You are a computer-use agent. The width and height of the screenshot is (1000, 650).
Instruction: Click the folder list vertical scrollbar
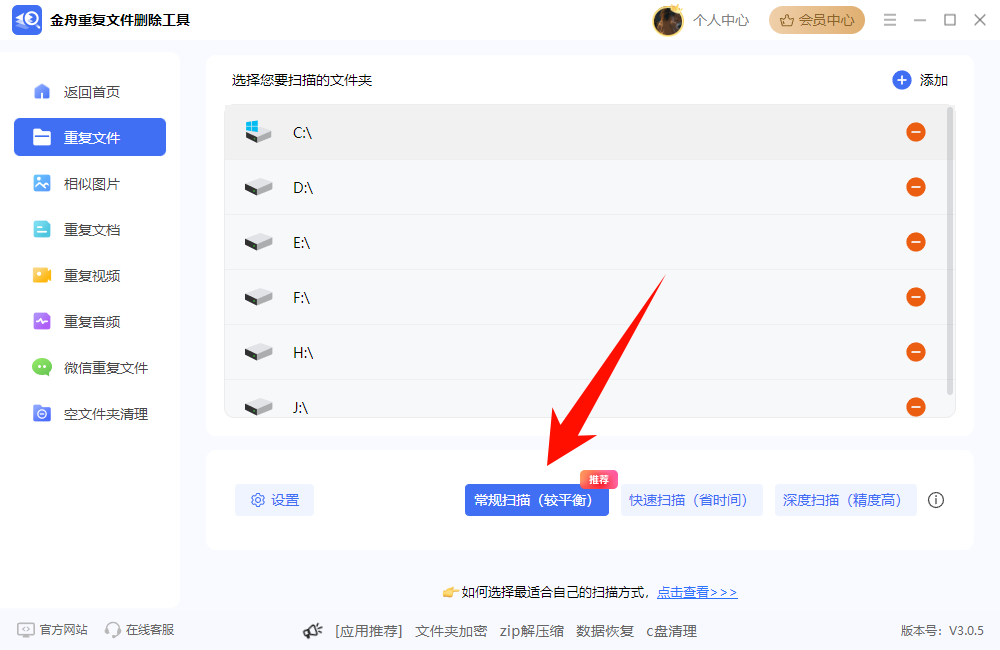[949, 250]
